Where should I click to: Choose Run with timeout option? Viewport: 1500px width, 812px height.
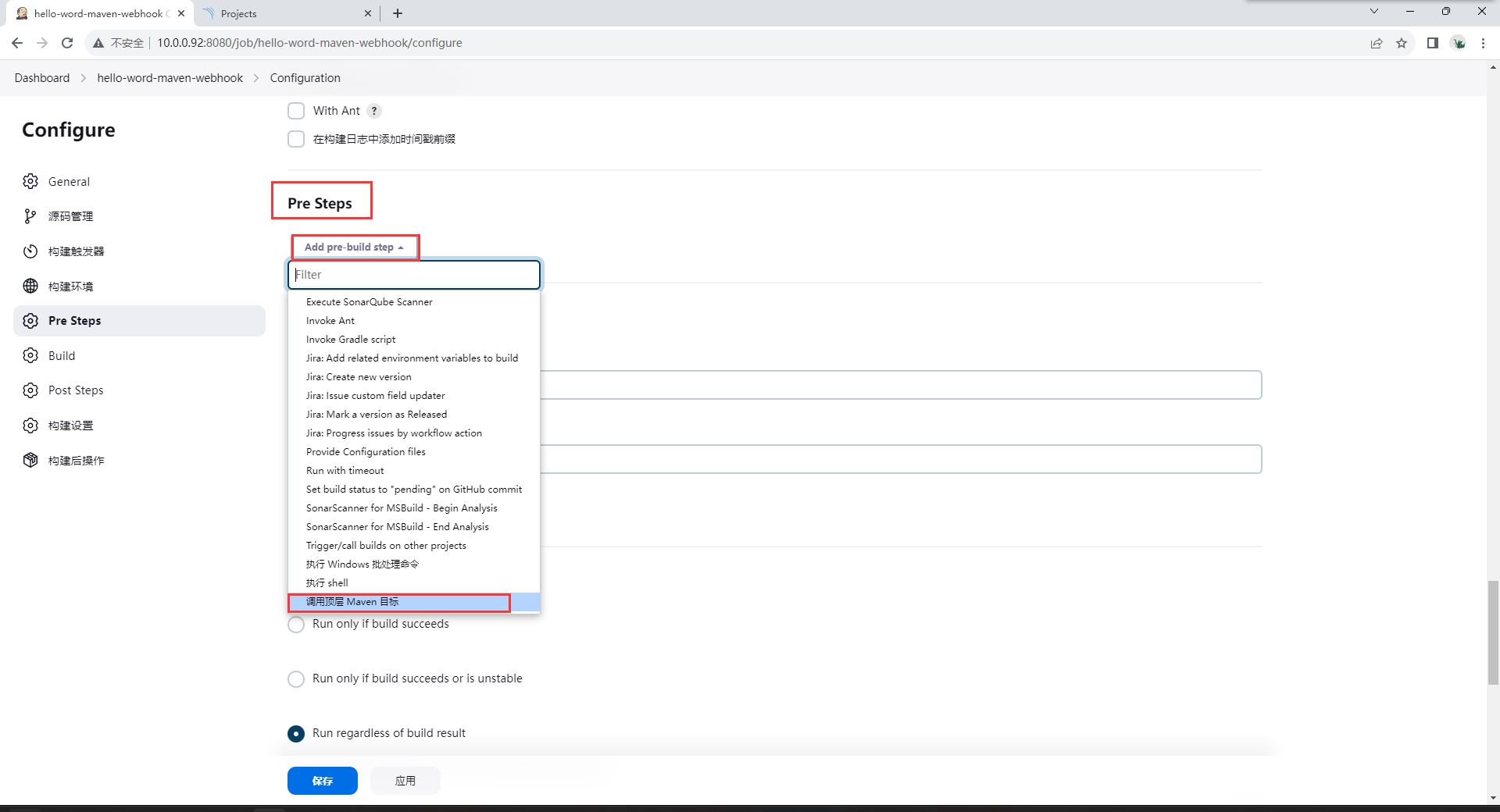(414, 471)
